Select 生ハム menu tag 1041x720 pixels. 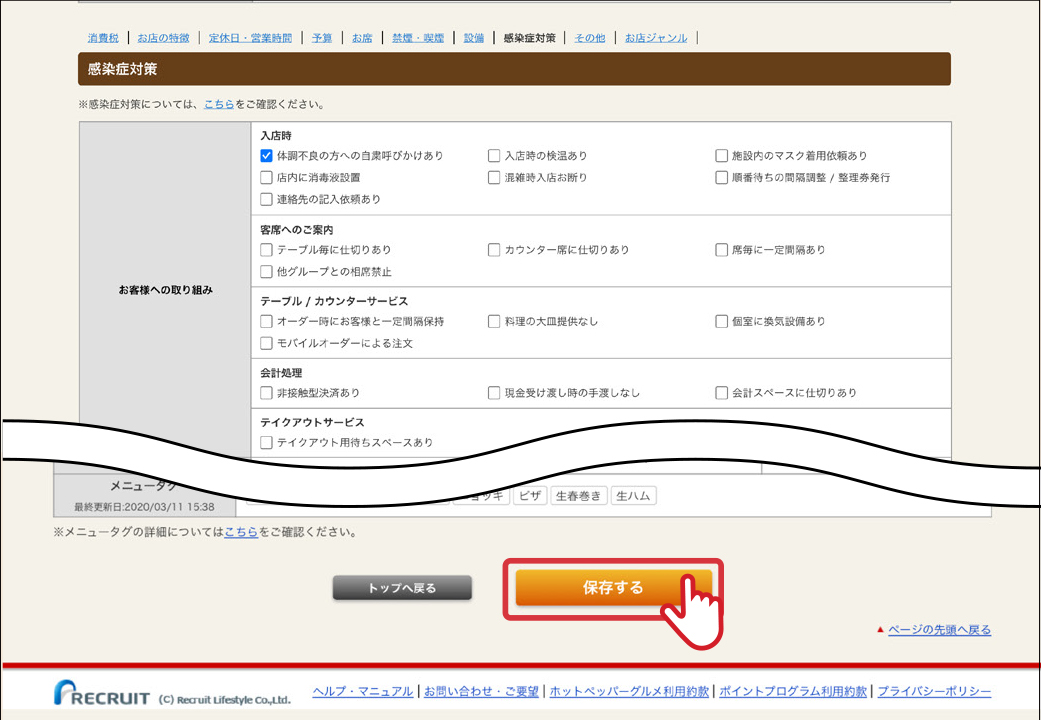(633, 495)
